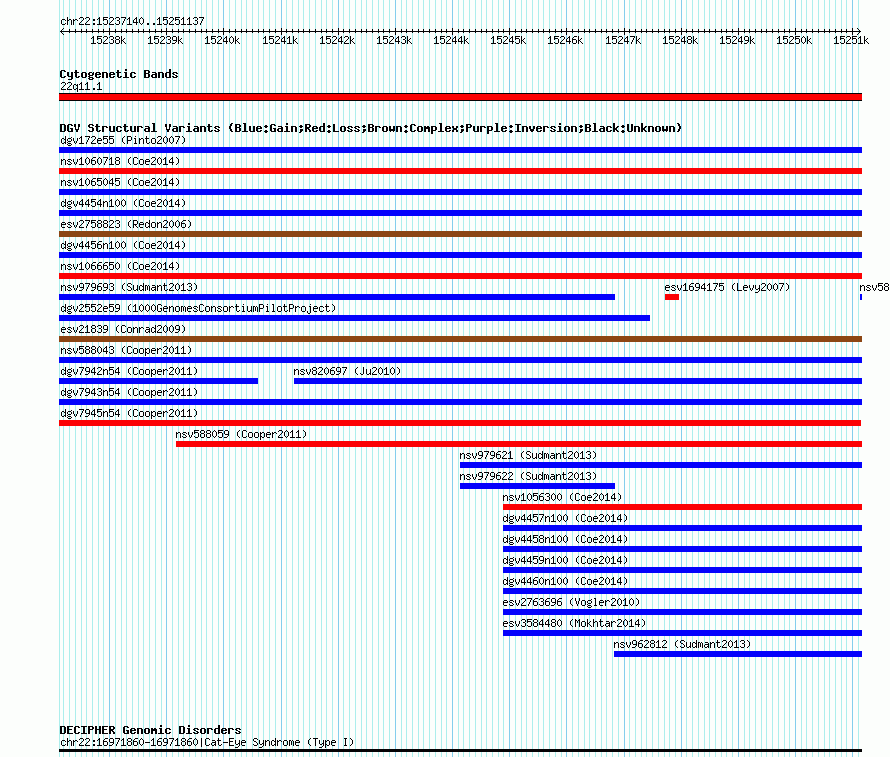Select the DECIPHER Genomic Disorders track title

pos(150,730)
